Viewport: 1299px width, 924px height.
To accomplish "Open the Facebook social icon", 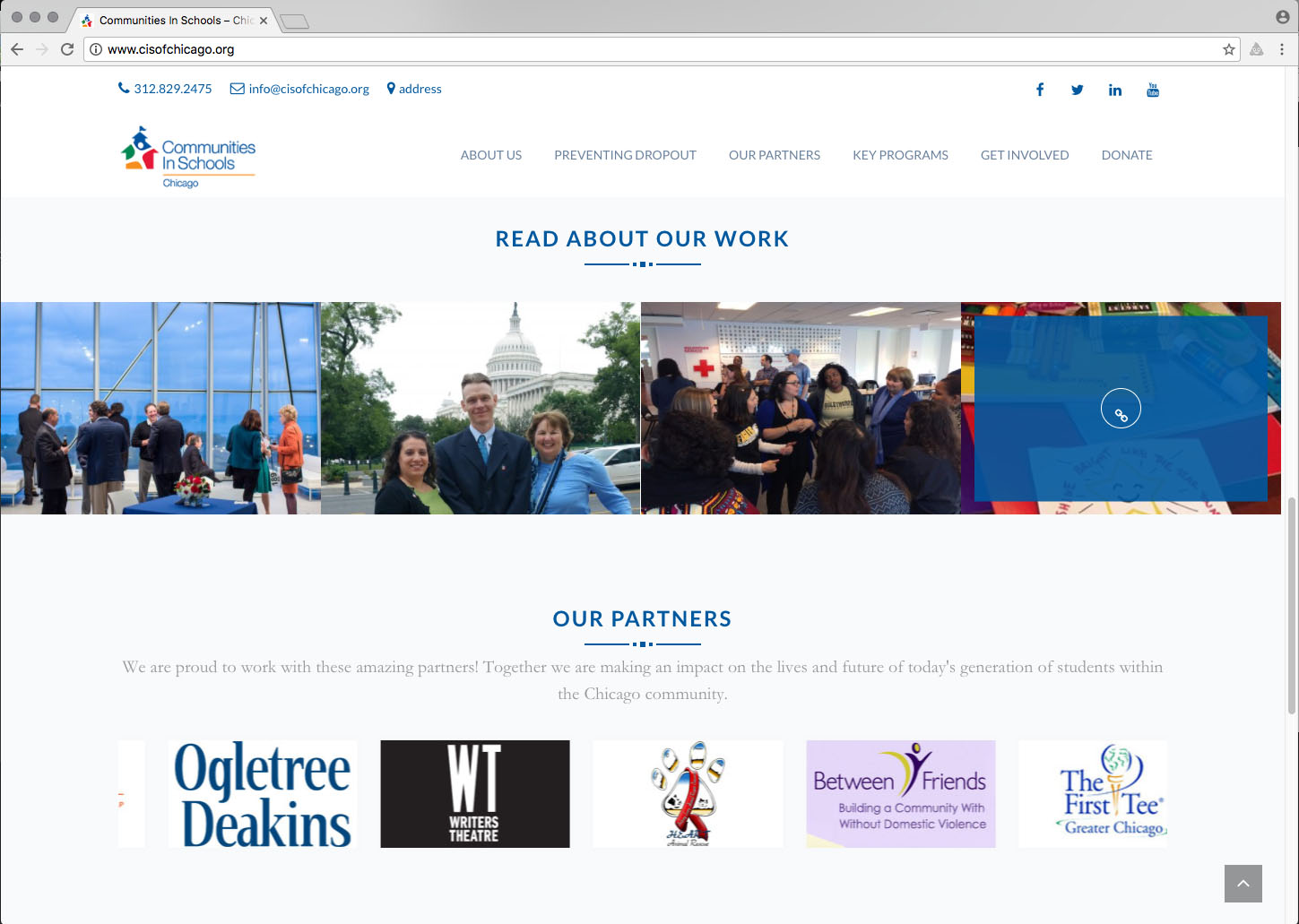I will coord(1040,90).
